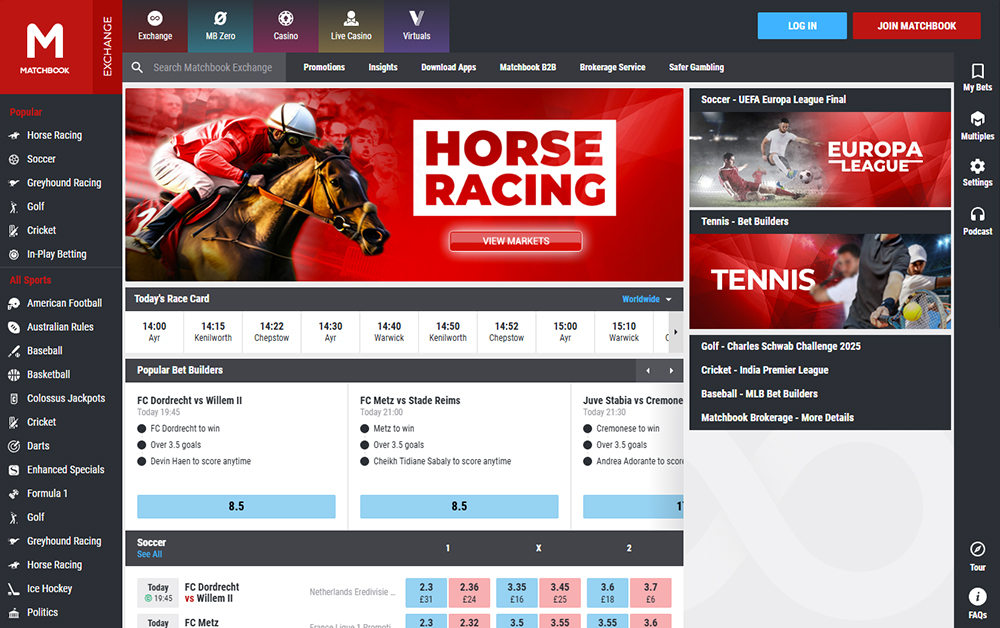Open Matchbook B2B menu link
1000x628 pixels.
click(527, 68)
